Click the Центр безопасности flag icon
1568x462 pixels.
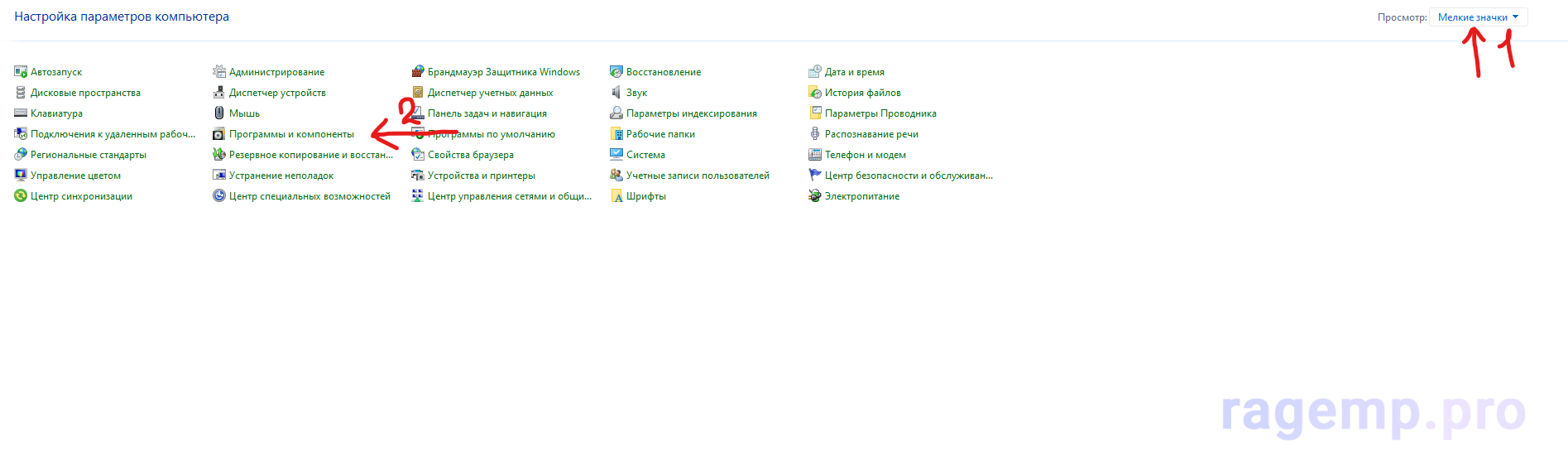click(x=815, y=176)
